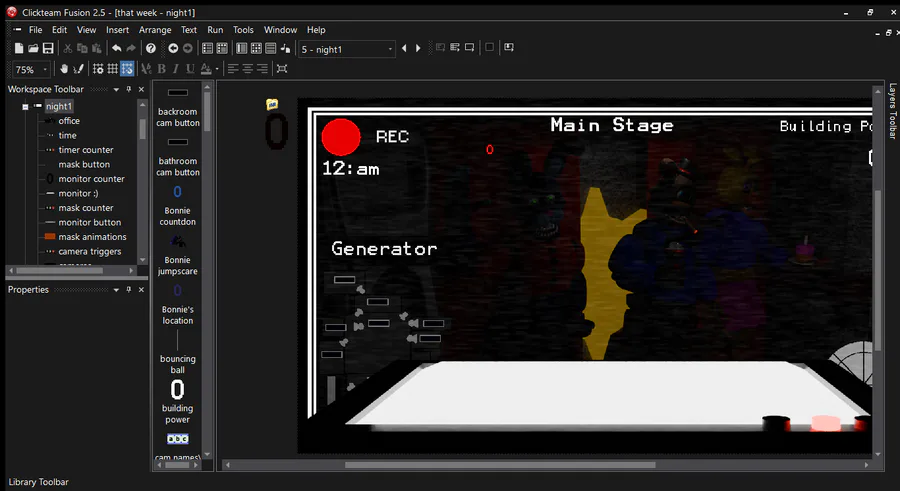The image size is (900, 491).
Task: Select 'Bonnie jumpscare' in object list
Action: point(177,255)
